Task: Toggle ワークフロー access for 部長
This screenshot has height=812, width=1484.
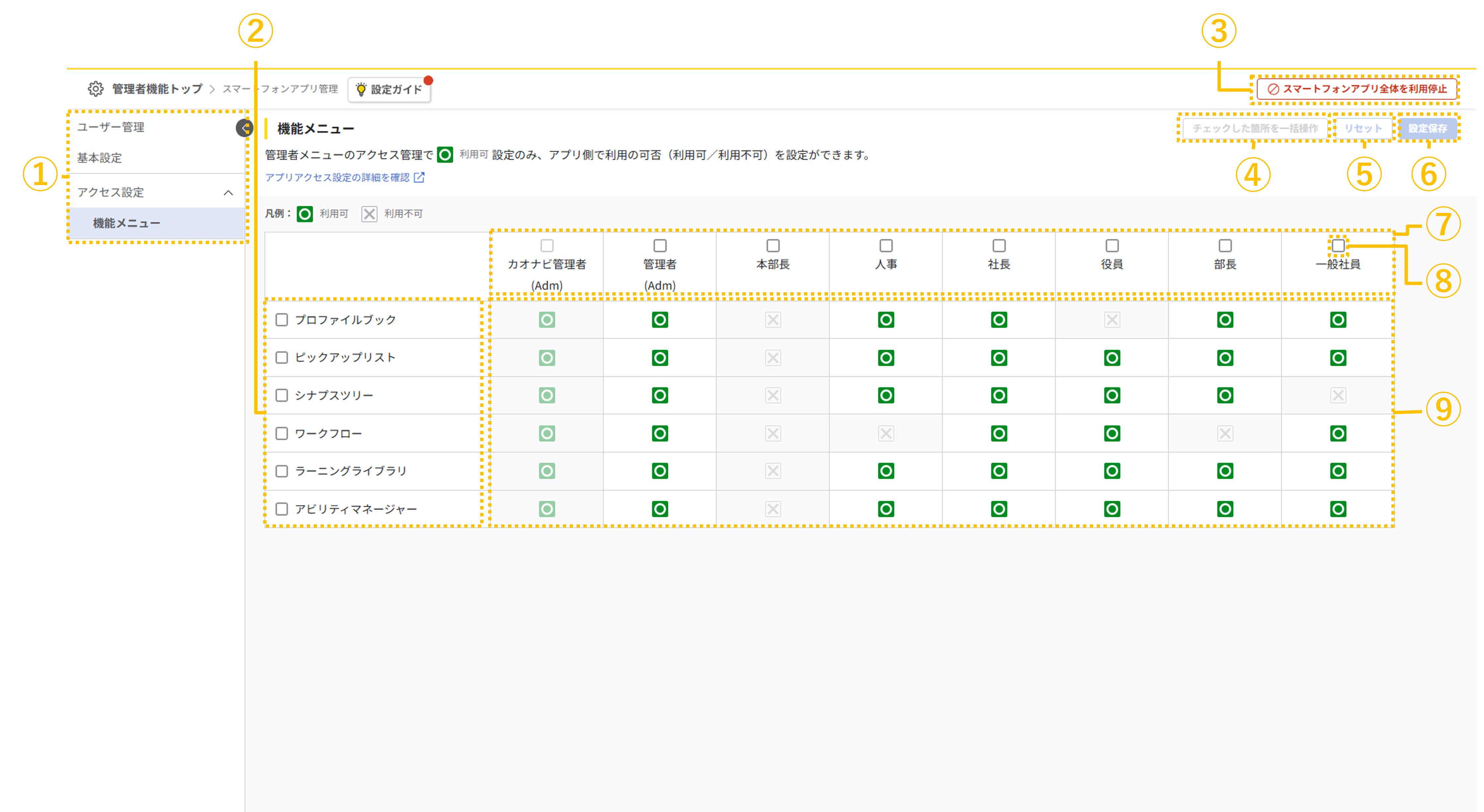Action: pyautogui.click(x=1225, y=433)
